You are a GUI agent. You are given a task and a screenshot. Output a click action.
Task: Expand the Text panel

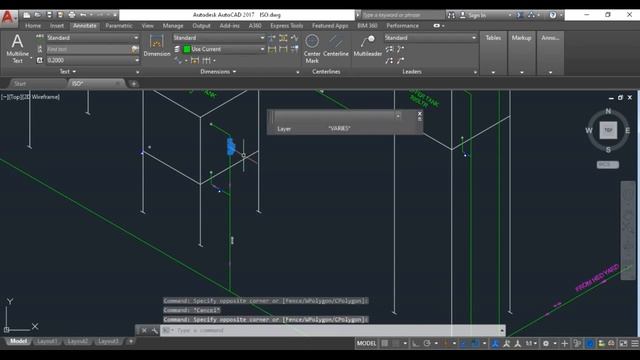point(68,71)
